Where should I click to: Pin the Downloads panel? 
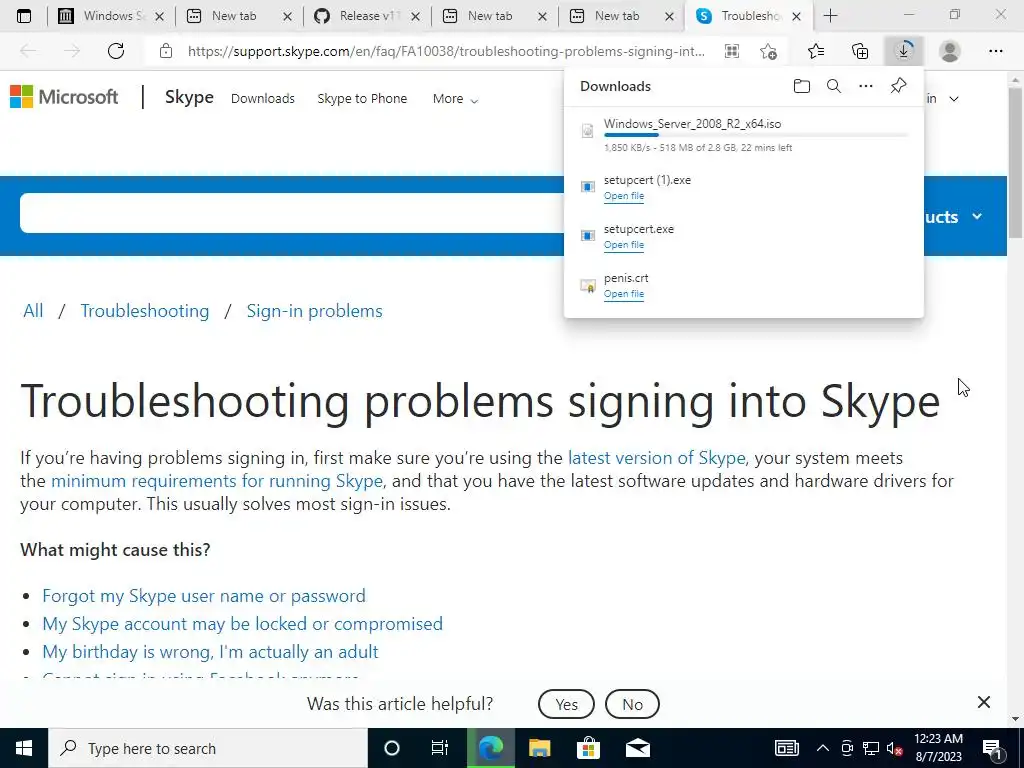point(899,86)
